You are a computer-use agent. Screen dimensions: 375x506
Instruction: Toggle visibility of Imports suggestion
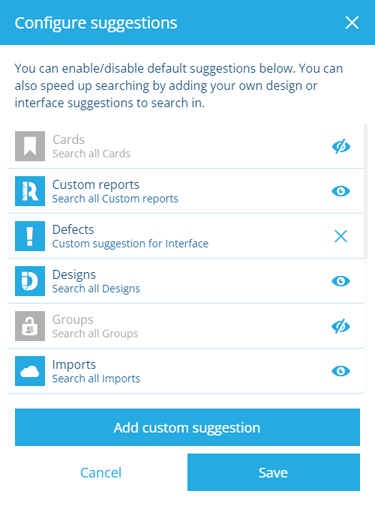click(341, 371)
